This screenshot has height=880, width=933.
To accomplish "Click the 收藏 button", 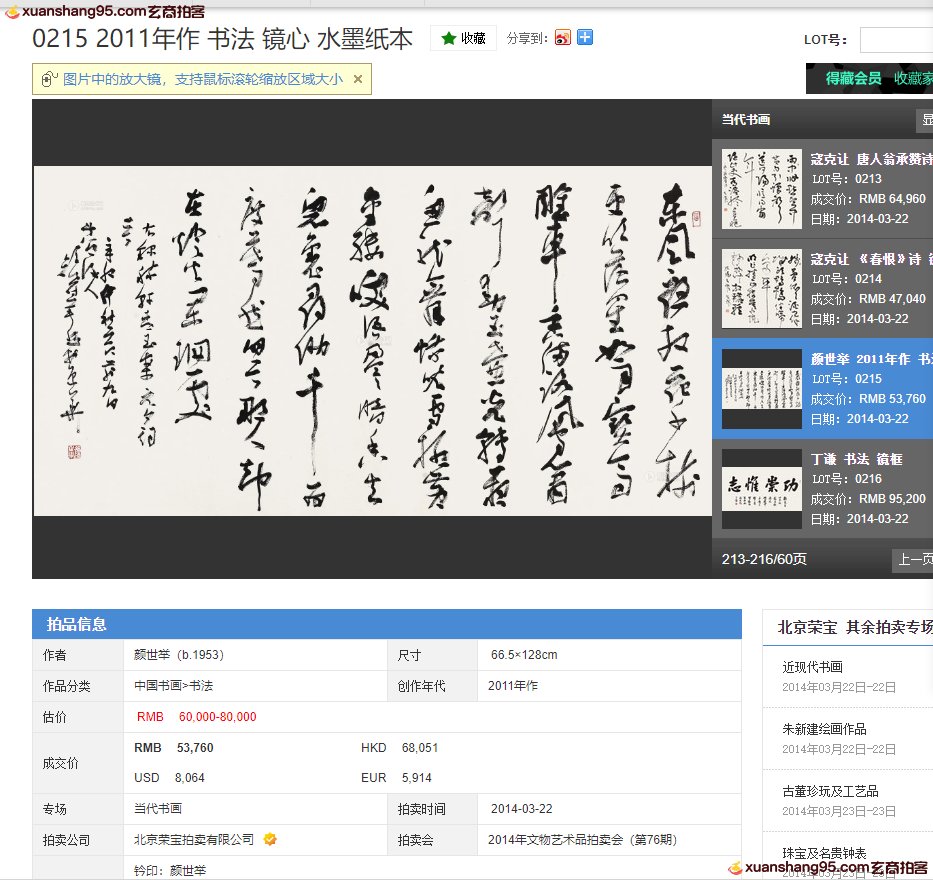I will click(464, 39).
